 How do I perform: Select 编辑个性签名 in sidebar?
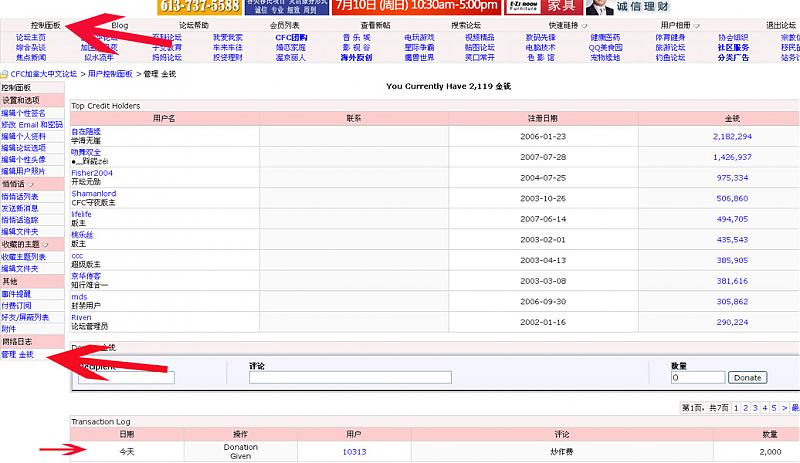[23, 113]
